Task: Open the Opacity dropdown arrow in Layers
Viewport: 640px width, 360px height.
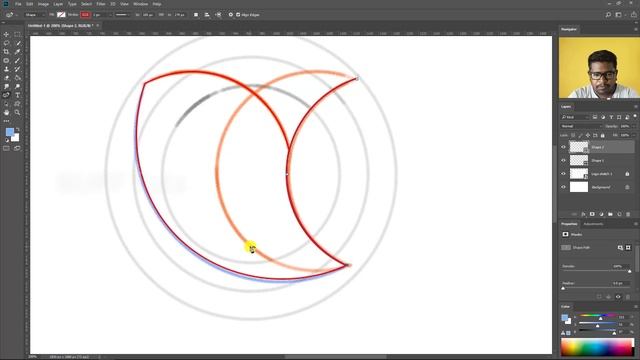Action: pos(634,126)
